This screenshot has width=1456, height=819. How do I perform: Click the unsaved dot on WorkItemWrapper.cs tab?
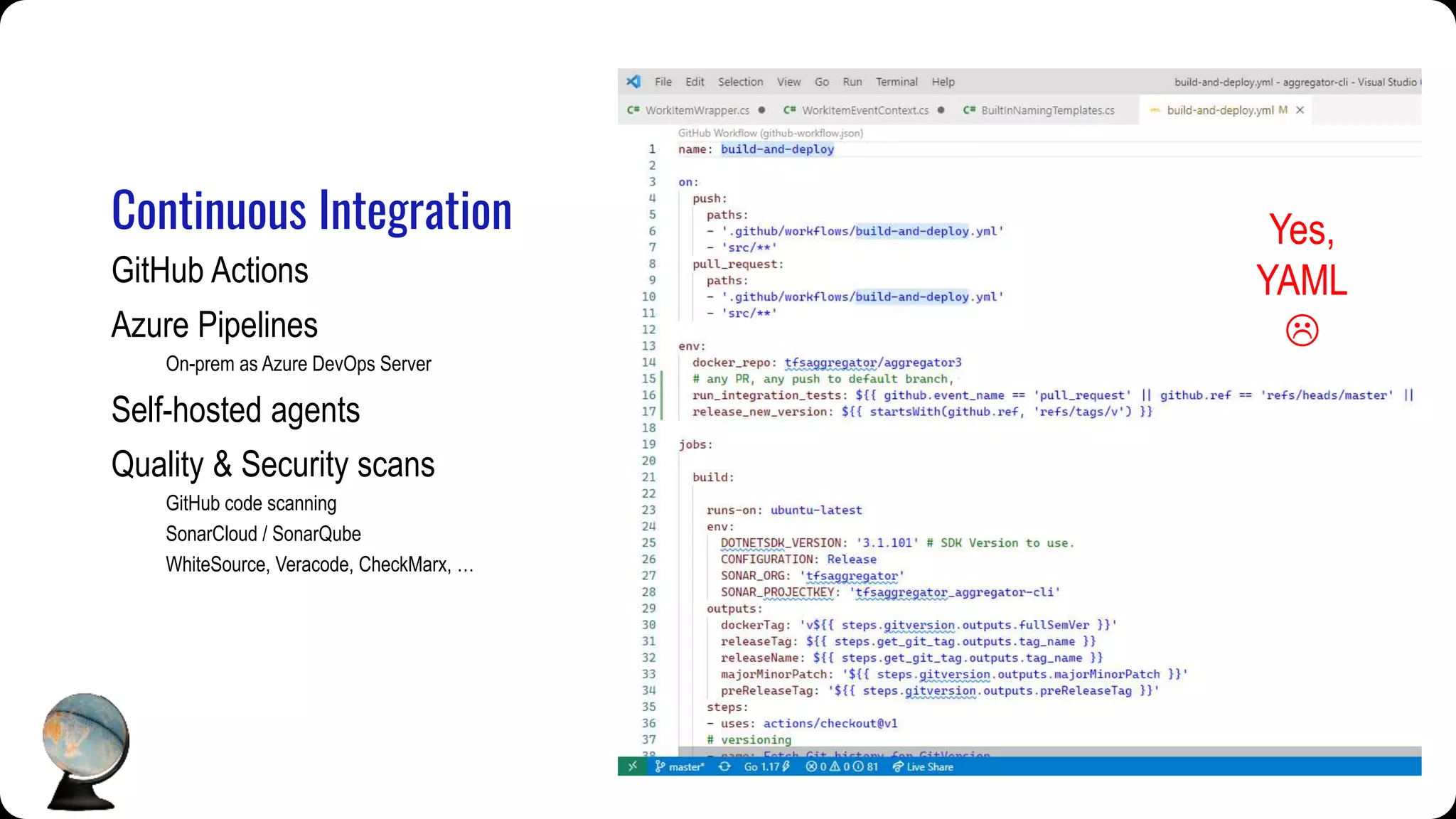tap(761, 110)
